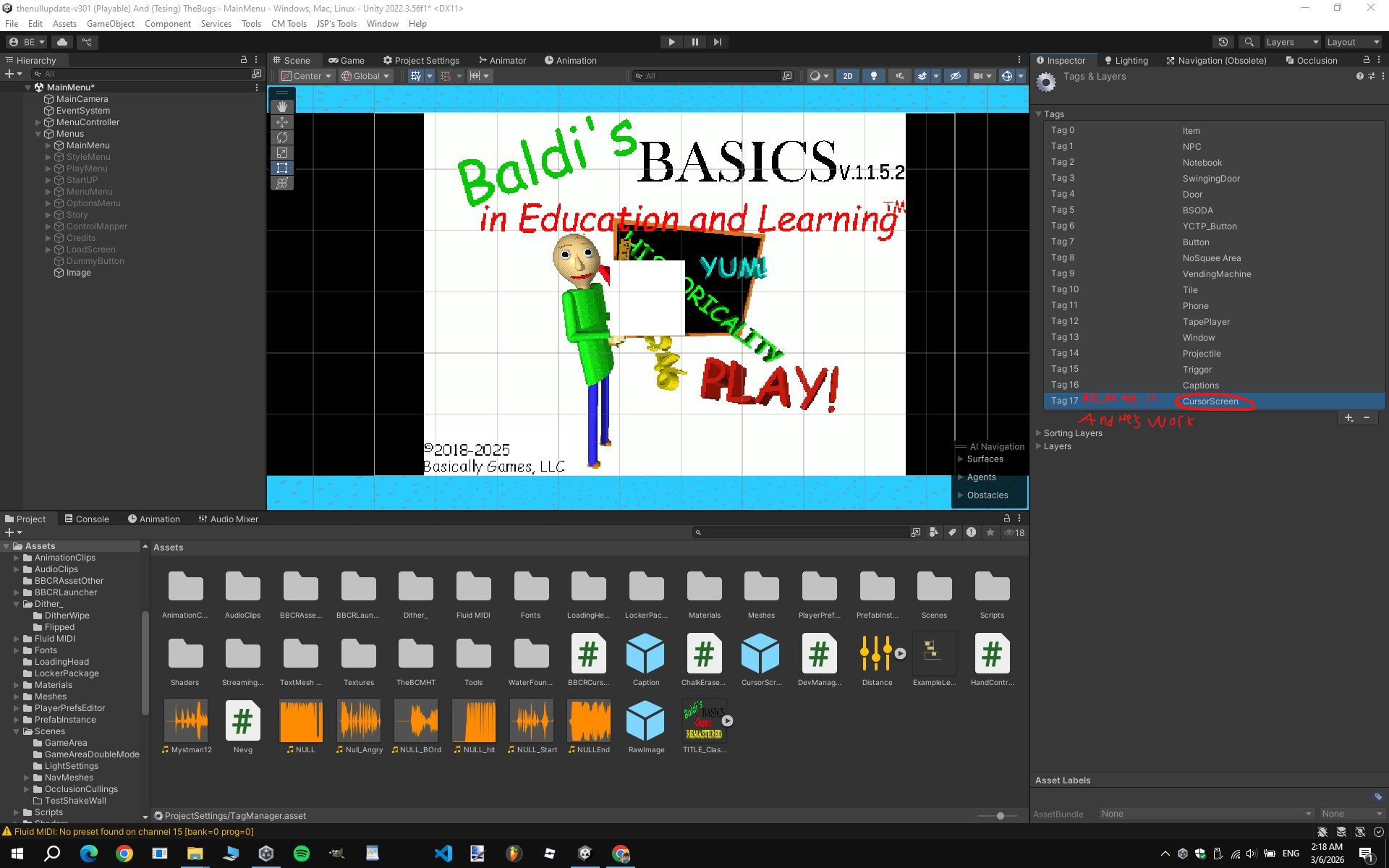Click the Project search field

[801, 533]
